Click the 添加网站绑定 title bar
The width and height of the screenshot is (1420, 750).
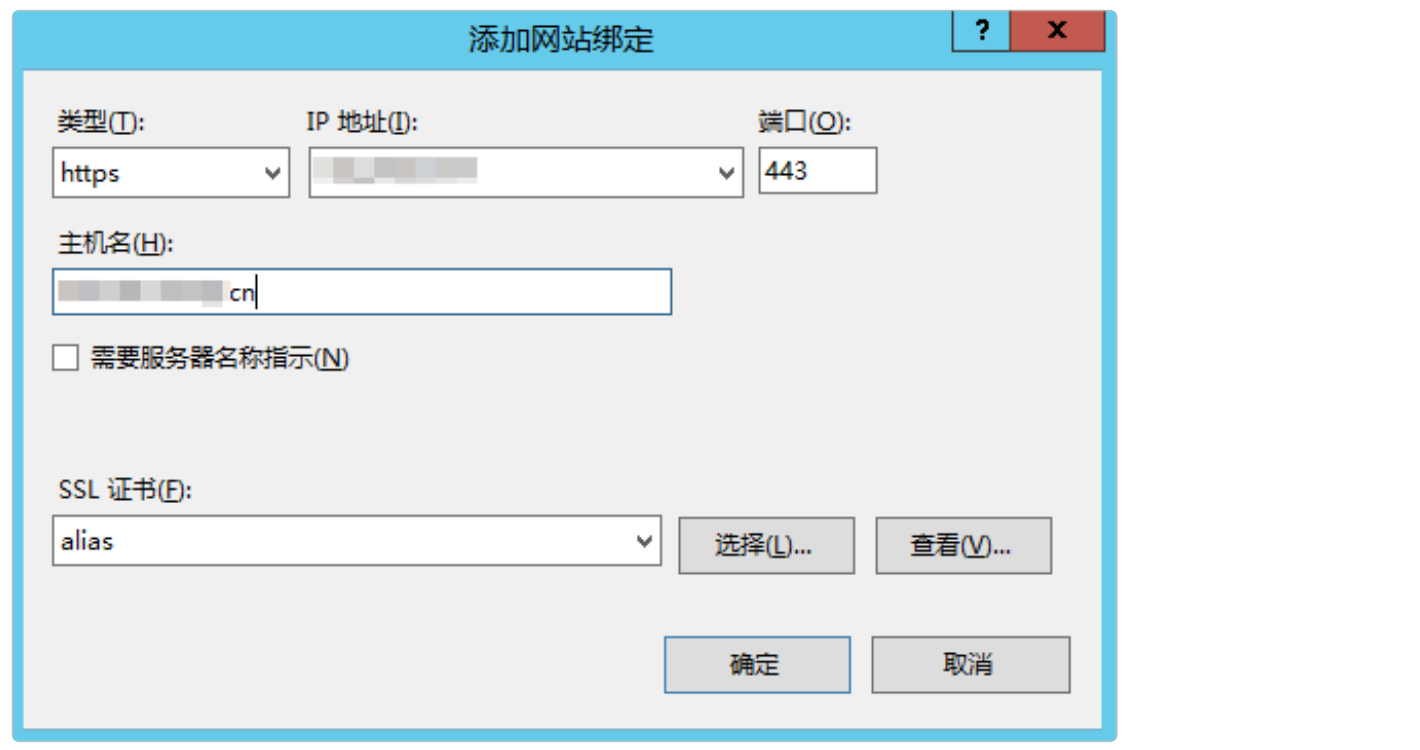pyautogui.click(x=560, y=40)
